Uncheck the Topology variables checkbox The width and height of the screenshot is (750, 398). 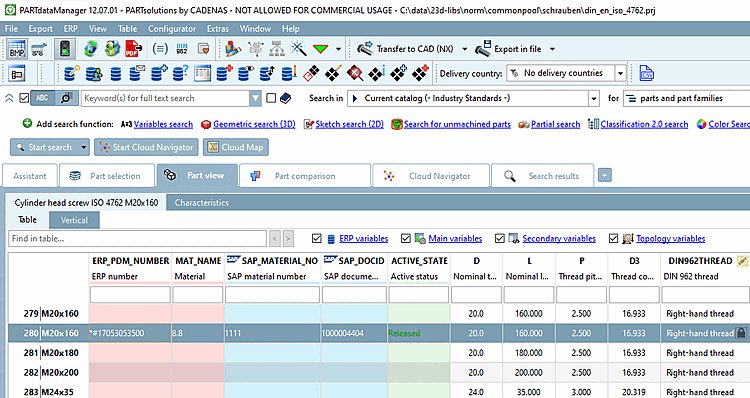point(614,238)
